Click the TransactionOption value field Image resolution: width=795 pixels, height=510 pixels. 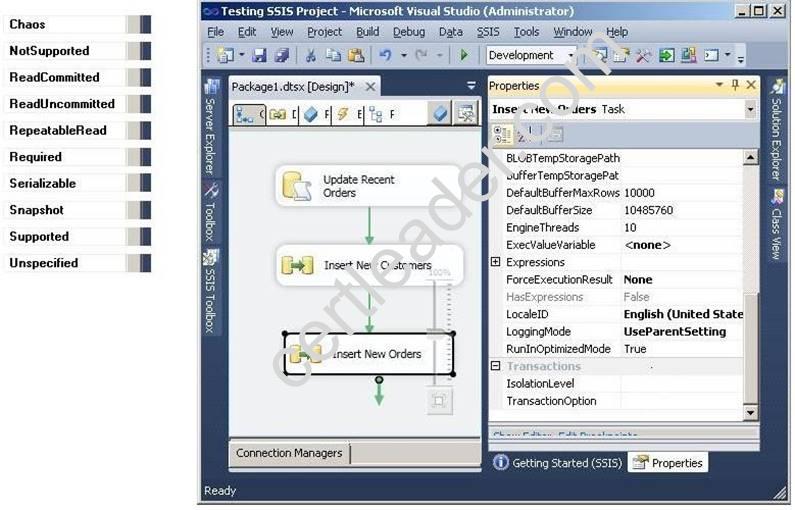(681, 401)
